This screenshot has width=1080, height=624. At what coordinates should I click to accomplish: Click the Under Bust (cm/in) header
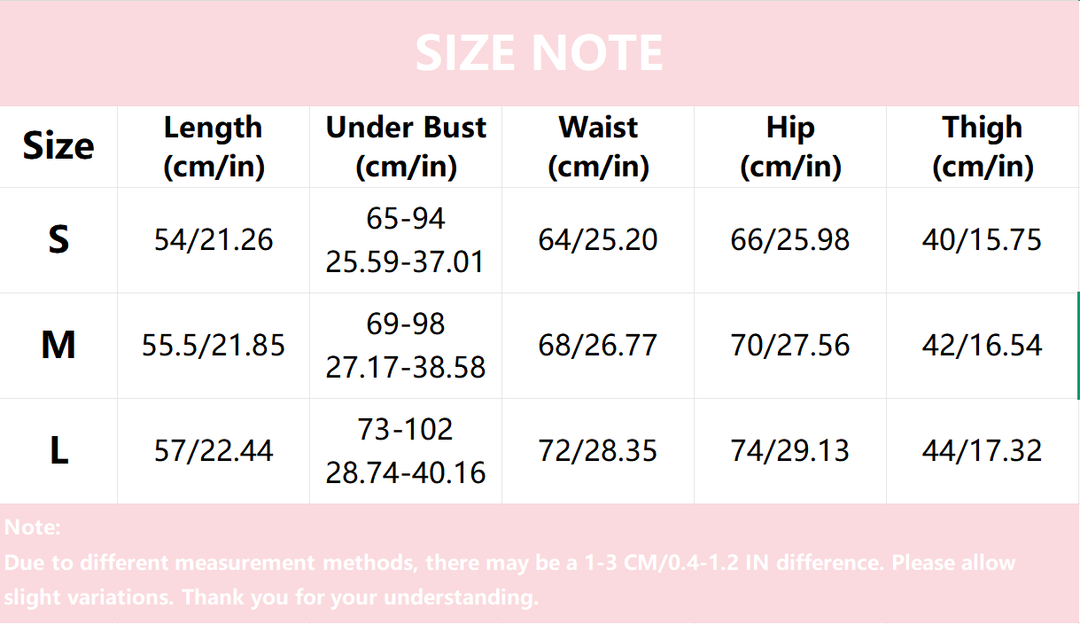[x=406, y=147]
